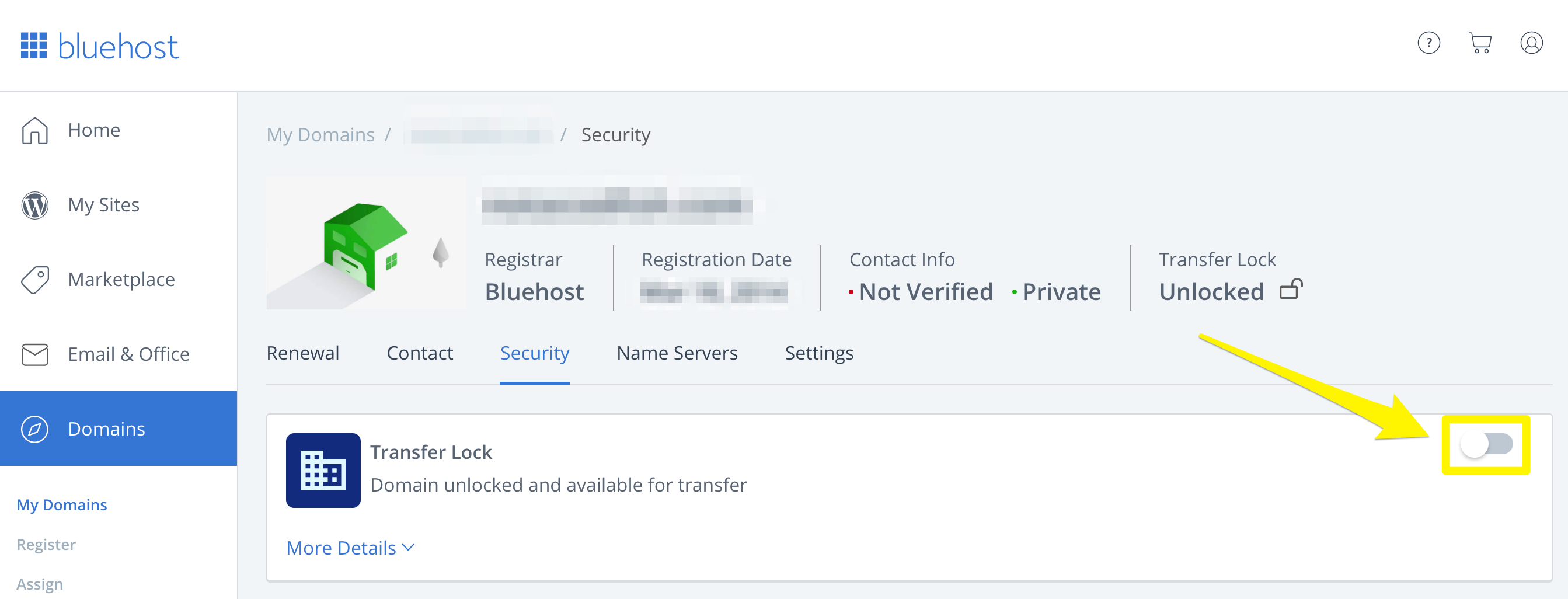Toggle the Transfer Lock switch on
The width and height of the screenshot is (1568, 599).
pyautogui.click(x=1486, y=444)
